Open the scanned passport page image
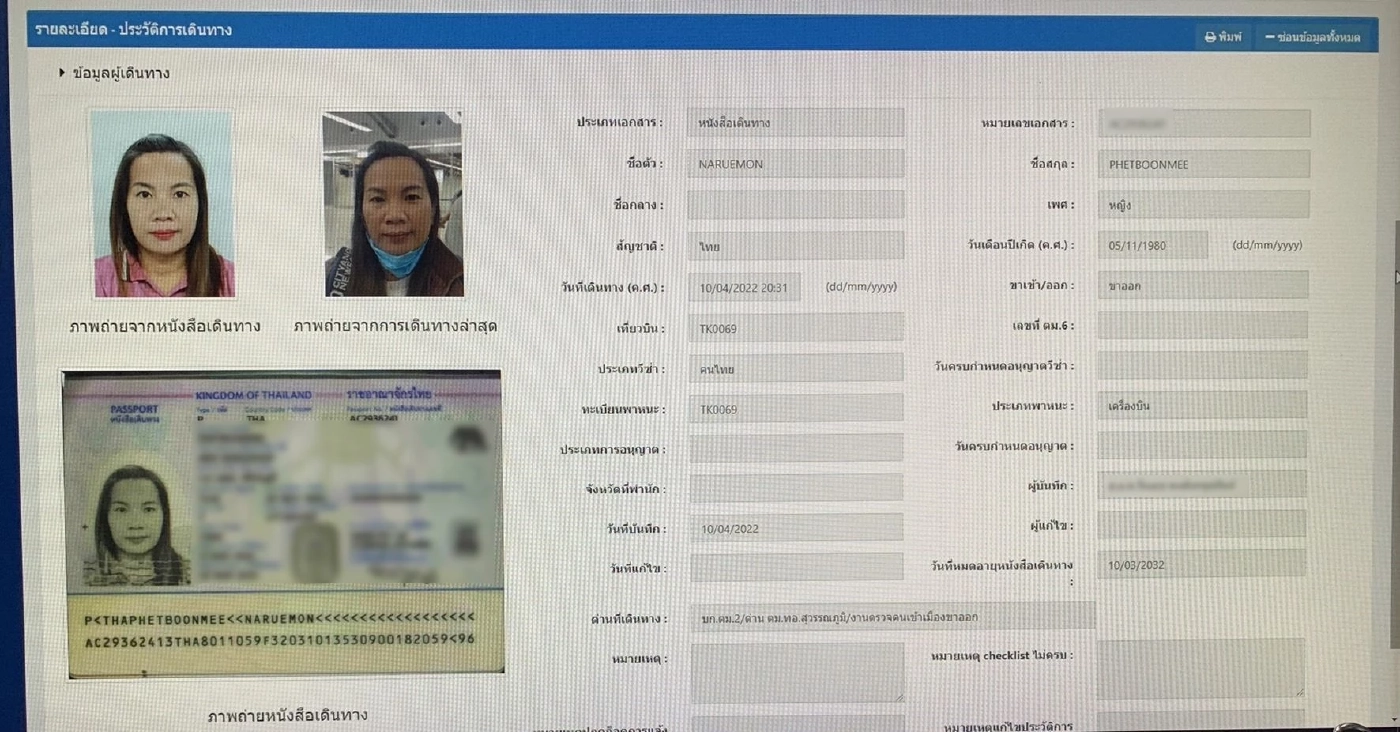Image resolution: width=1400 pixels, height=732 pixels. [x=283, y=523]
